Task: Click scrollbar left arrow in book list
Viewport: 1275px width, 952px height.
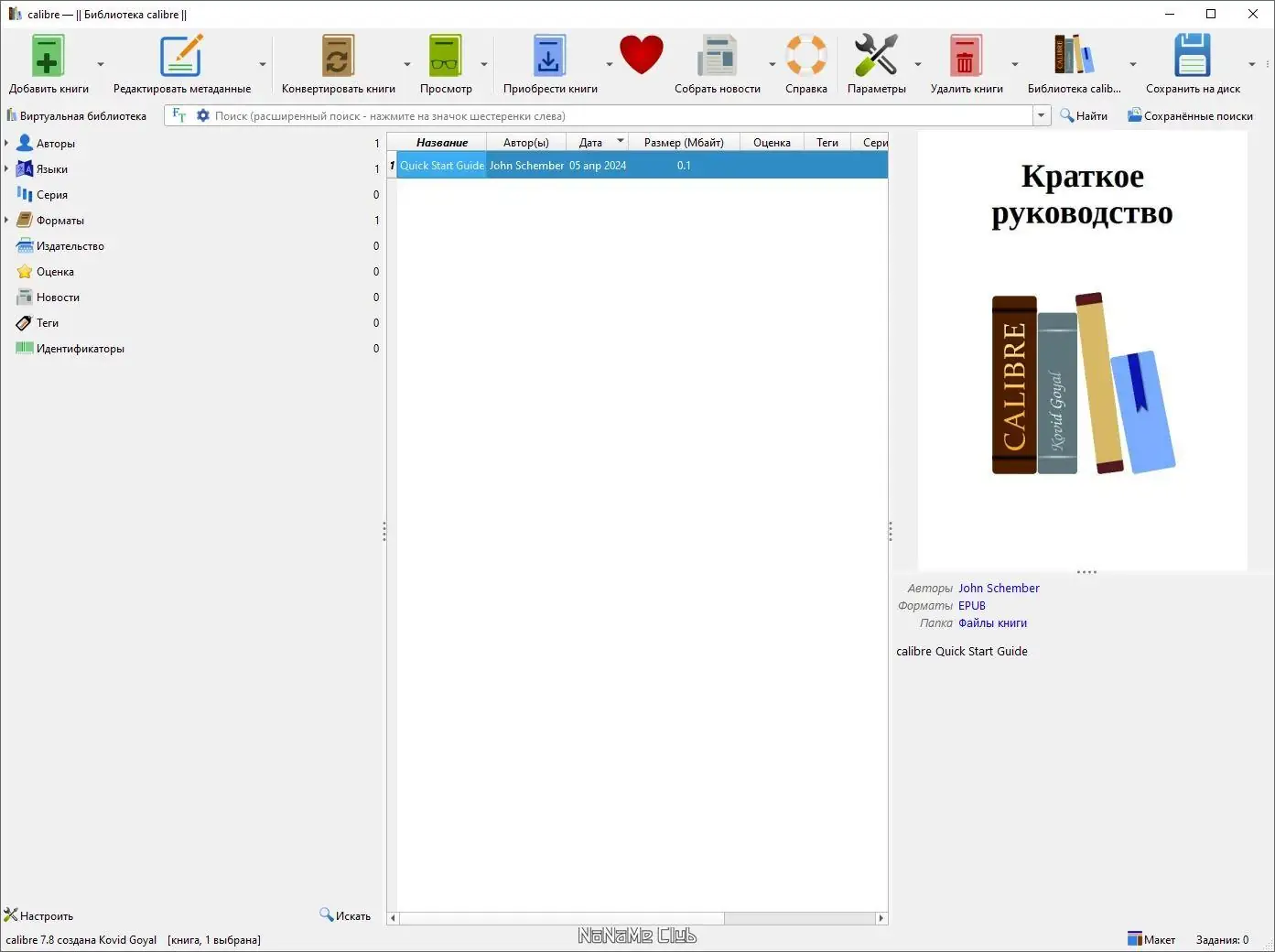Action: pos(394,917)
